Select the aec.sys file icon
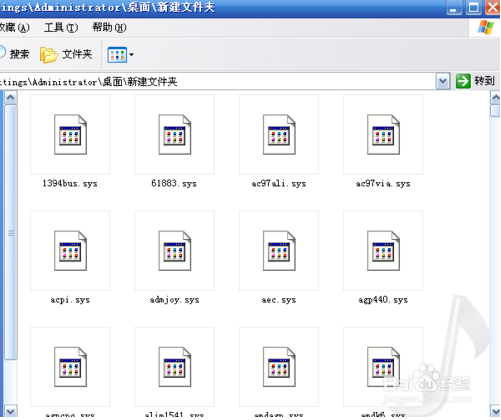This screenshot has width=501, height=420. [279, 251]
